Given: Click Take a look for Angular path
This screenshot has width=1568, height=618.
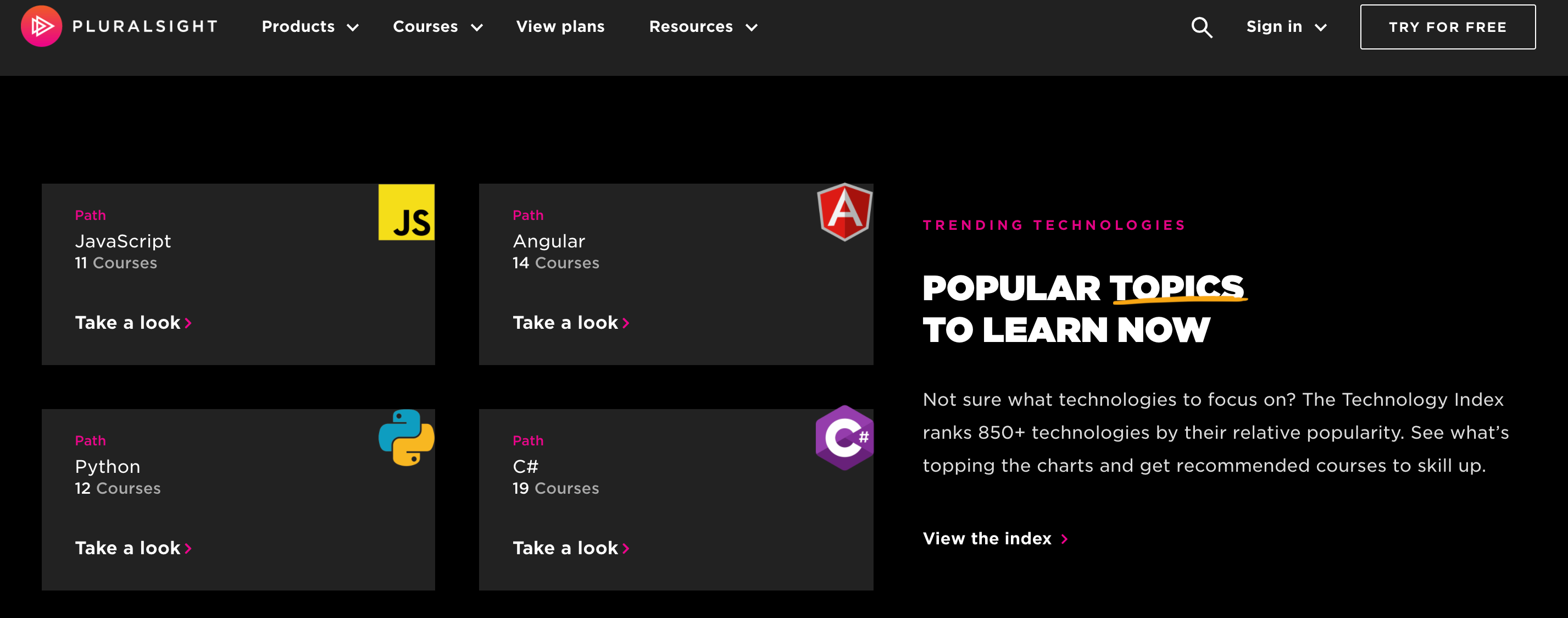Looking at the screenshot, I should point(565,323).
